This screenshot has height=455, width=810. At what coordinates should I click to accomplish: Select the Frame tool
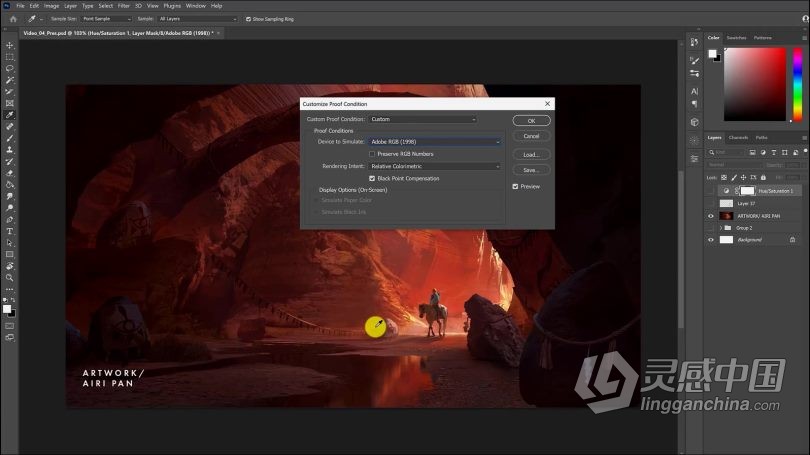9,103
